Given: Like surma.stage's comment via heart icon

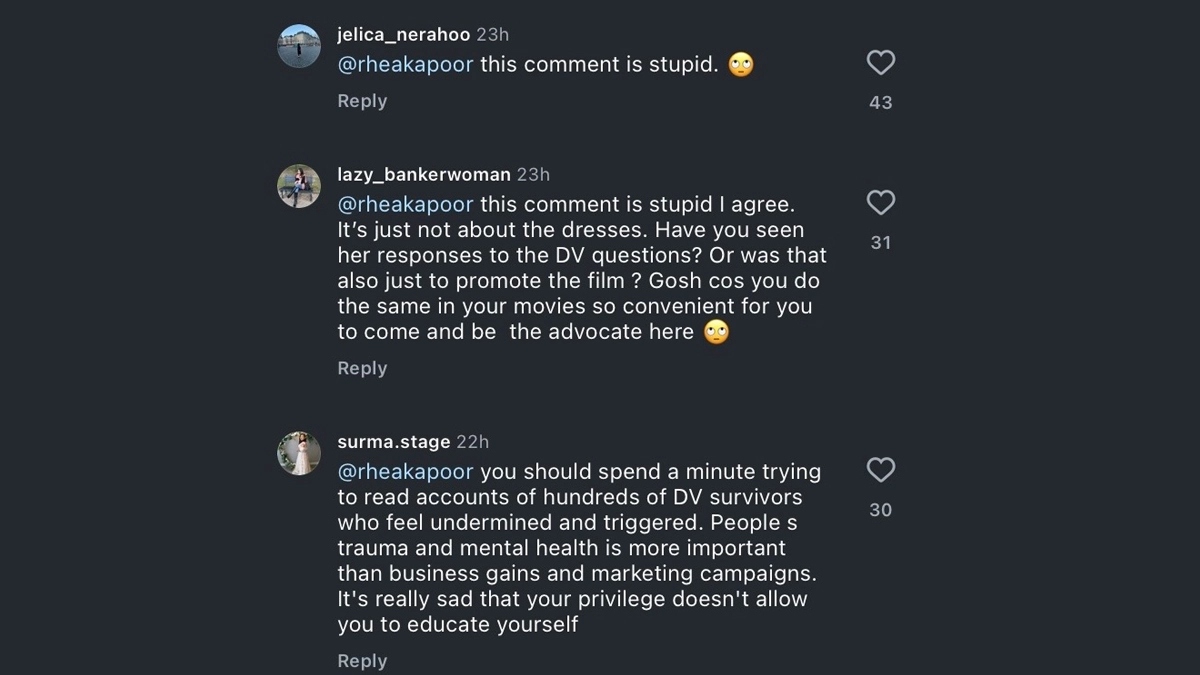Looking at the screenshot, I should (880, 470).
